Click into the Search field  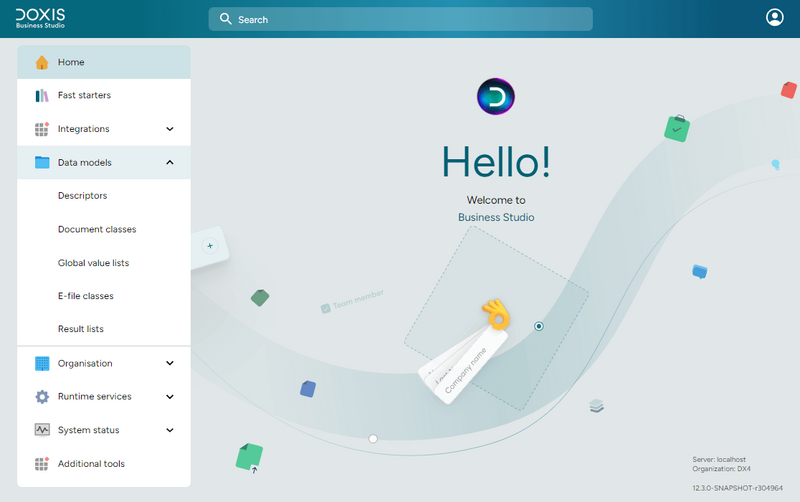pos(400,19)
